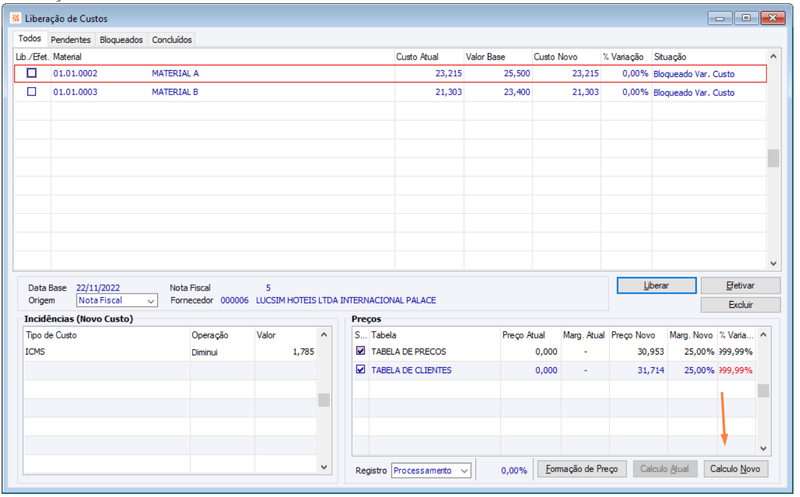Viewport: 800px width, 497px height.
Task: Click materials list scrollbar up arrow
Action: point(773,57)
